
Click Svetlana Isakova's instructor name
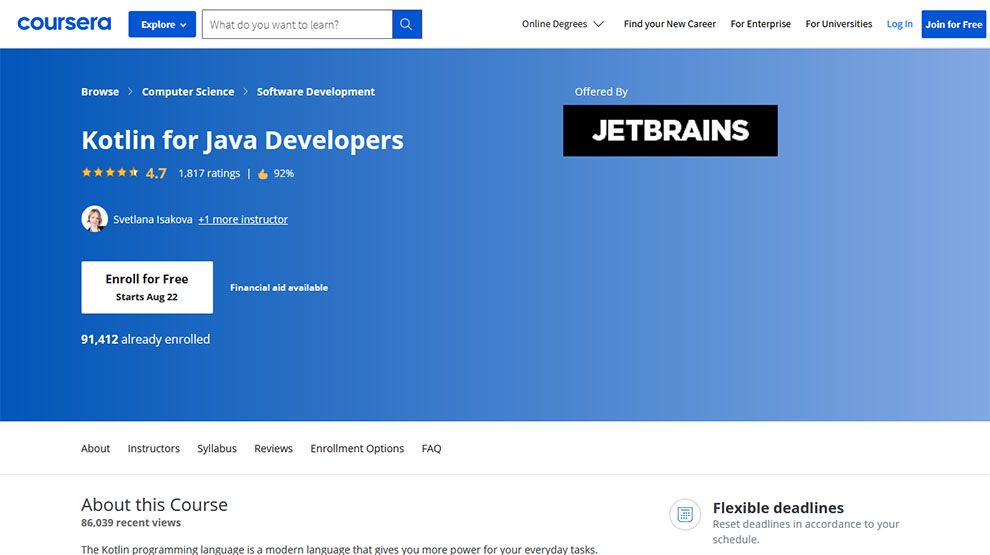153,219
